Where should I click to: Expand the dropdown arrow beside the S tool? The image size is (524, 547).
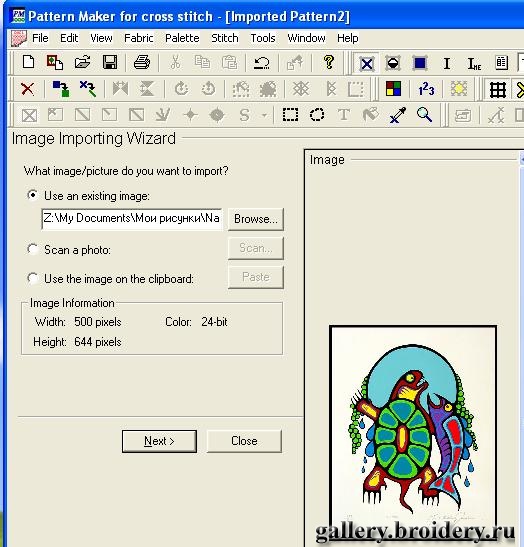[264, 115]
